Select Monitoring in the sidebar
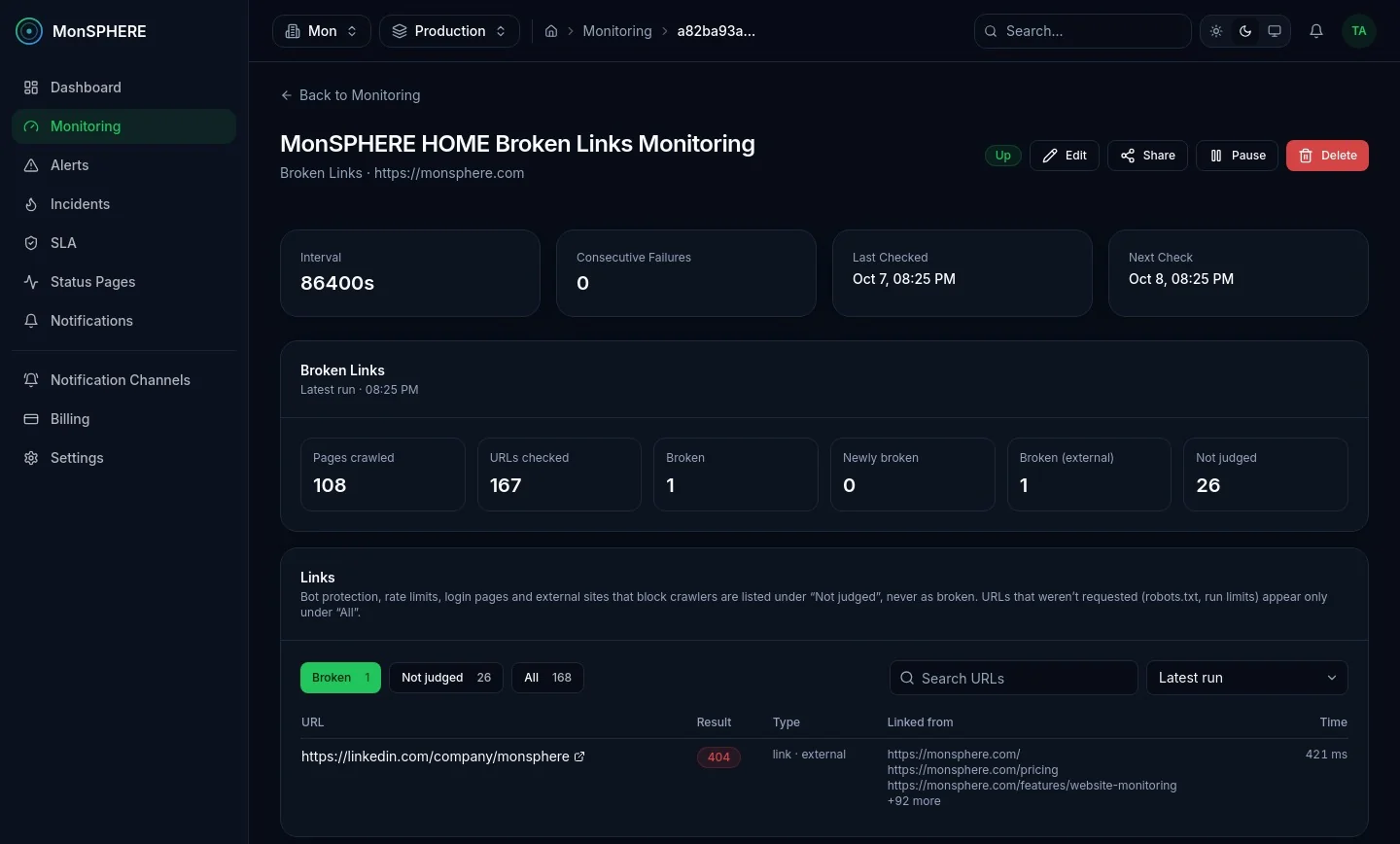This screenshot has height=844, width=1400. pos(123,126)
